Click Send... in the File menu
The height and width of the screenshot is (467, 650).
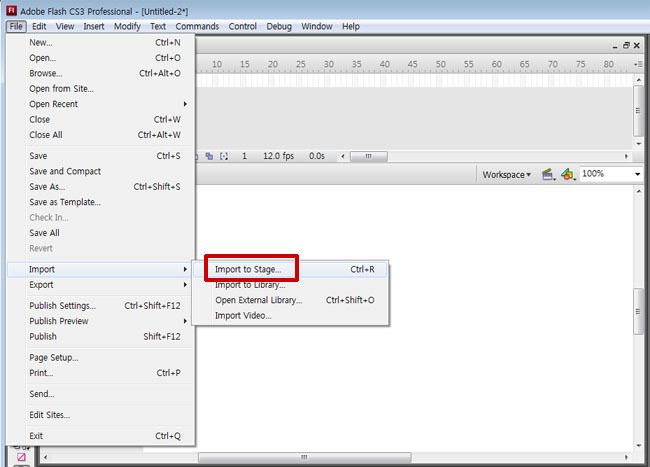pos(101,394)
